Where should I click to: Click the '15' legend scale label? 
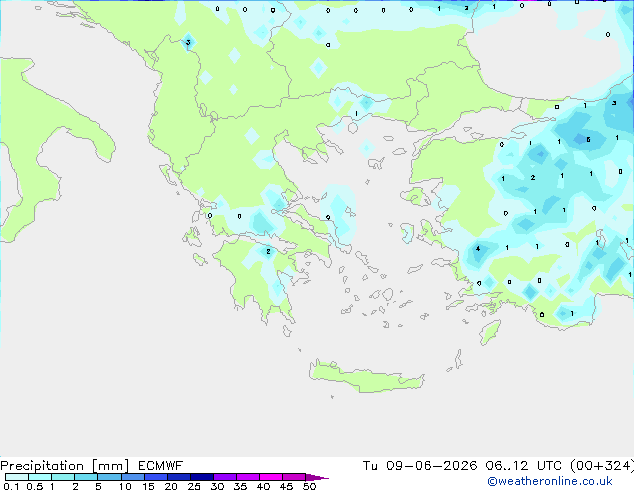click(148, 486)
